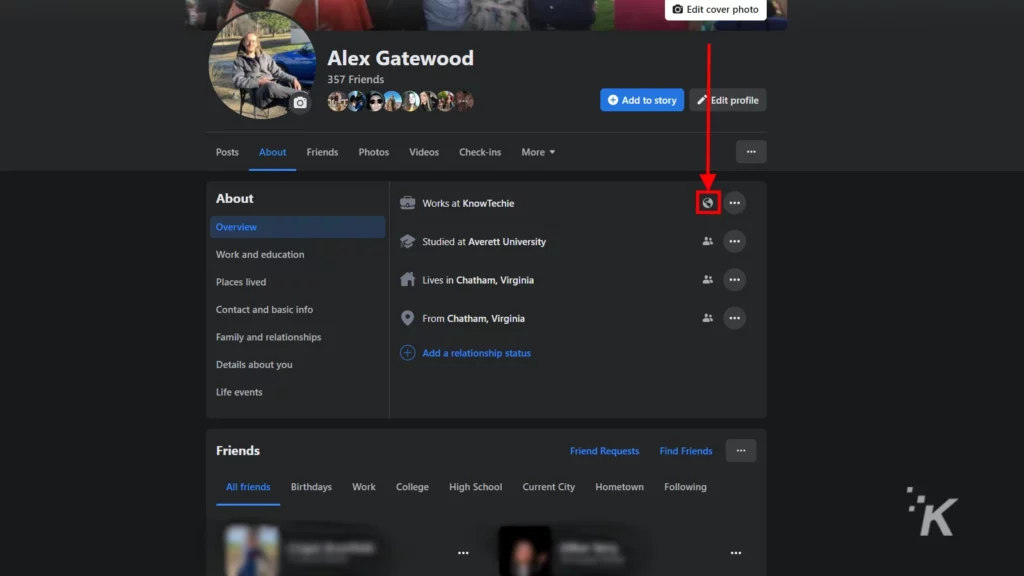Open options for second friend card
1024x576 pixels.
(735, 552)
